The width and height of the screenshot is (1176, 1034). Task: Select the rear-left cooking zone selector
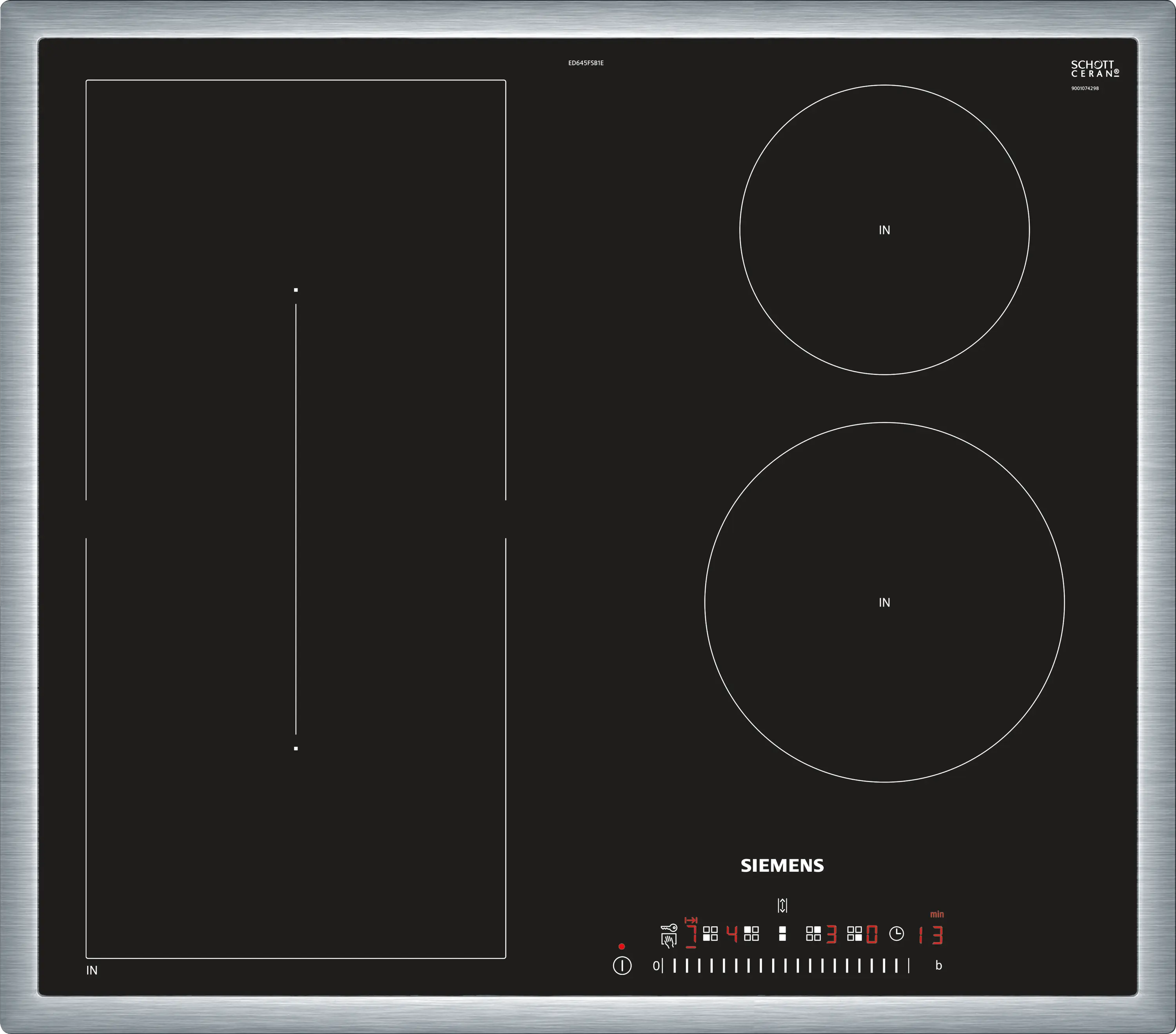751,933
